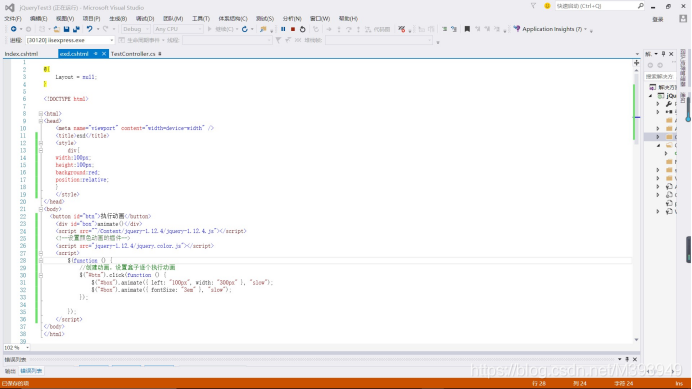The width and height of the screenshot is (692, 389).
Task: Open the Tools menu
Action: pyautogui.click(x=201, y=19)
